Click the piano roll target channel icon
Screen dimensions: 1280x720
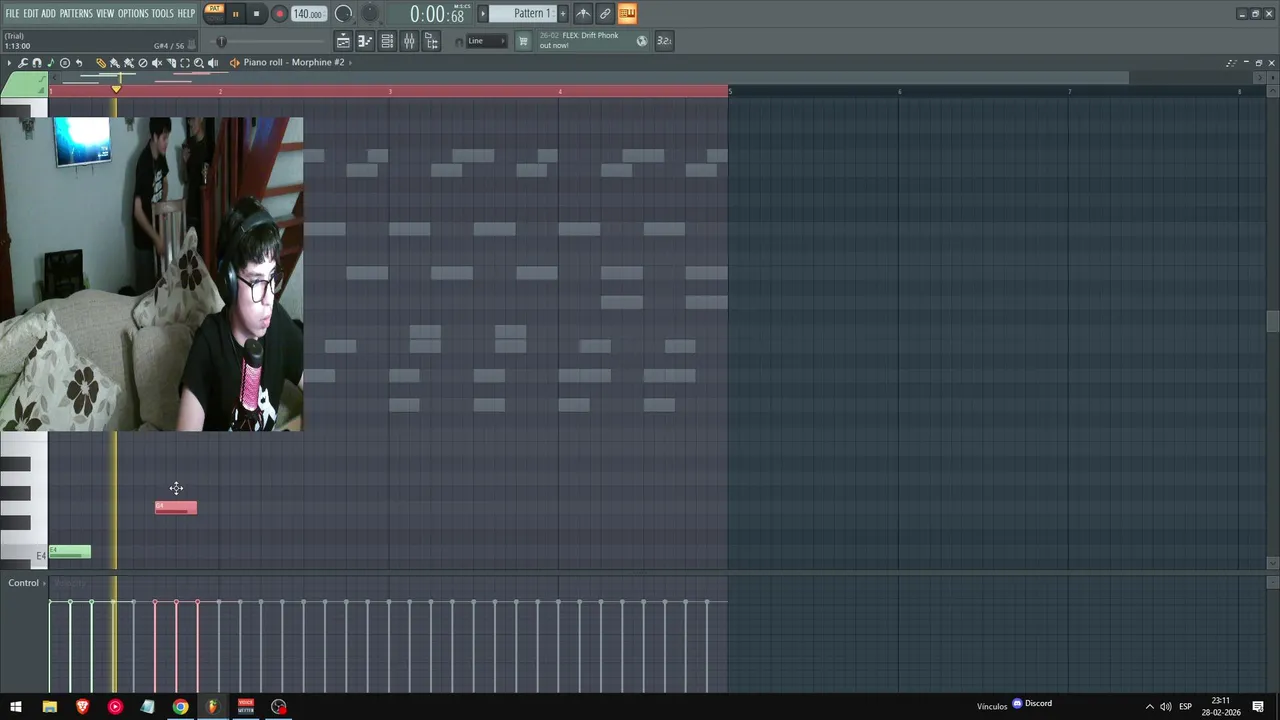65,63
